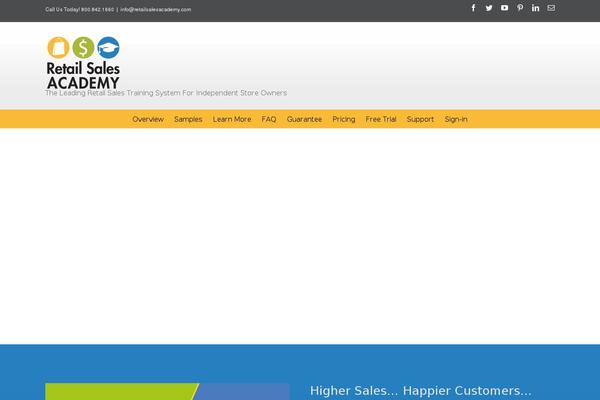The width and height of the screenshot is (600, 400).
Task: Click the Leading Retail Sales Training tagline
Action: point(166,93)
